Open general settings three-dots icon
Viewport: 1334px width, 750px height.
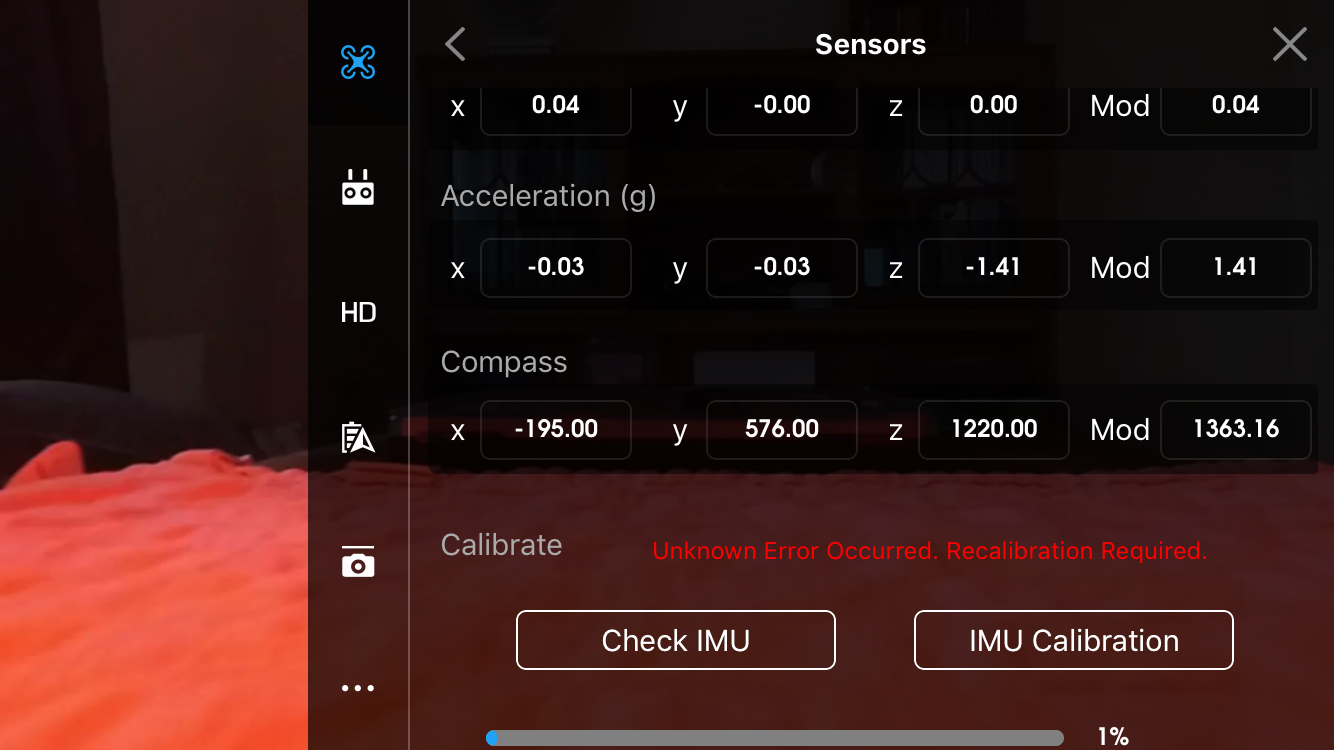(x=357, y=688)
